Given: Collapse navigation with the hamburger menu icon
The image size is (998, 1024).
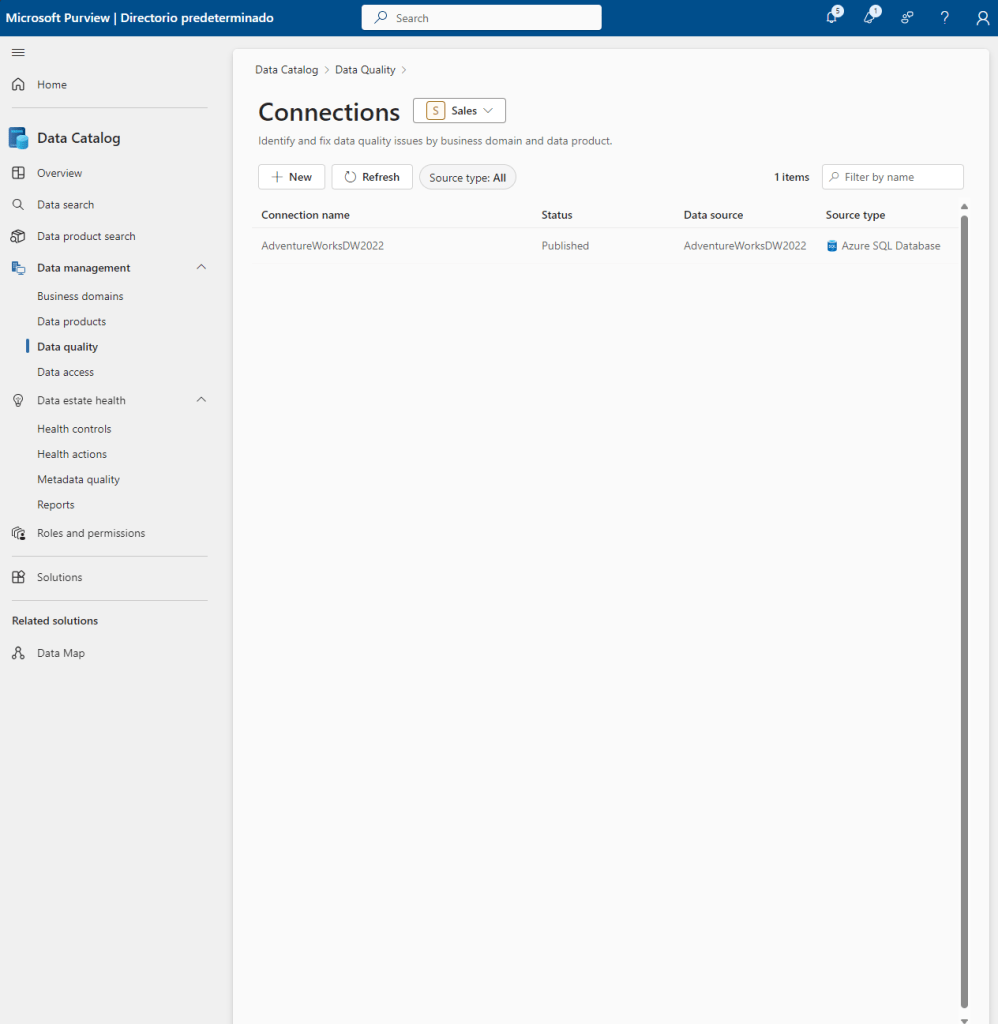Looking at the screenshot, I should point(18,52).
